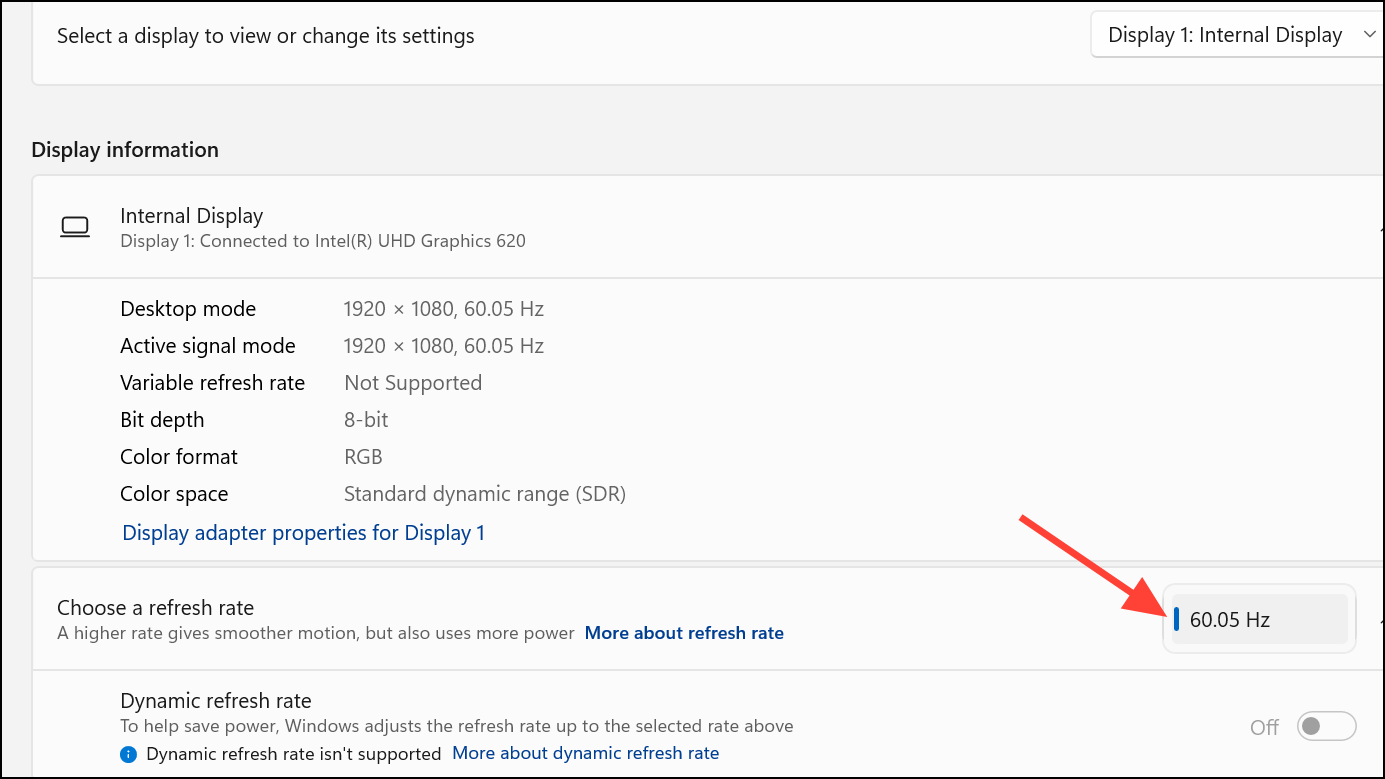Click the Off label beside the toggle
Viewport: 1385px width, 779px height.
1264,727
